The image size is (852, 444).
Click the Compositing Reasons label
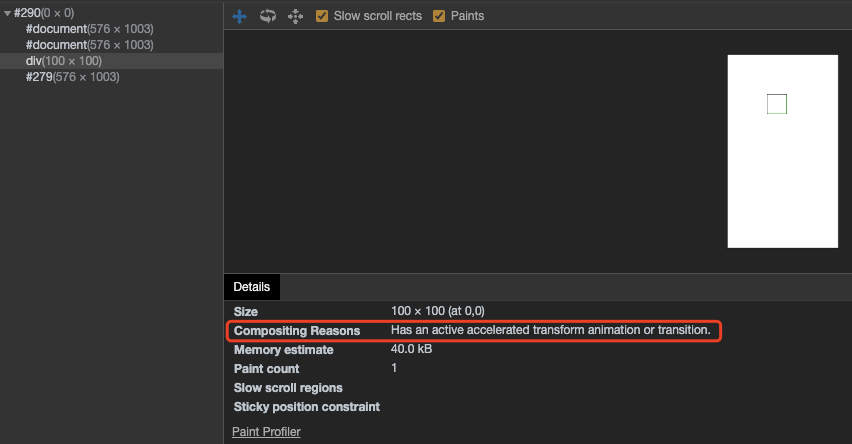pos(297,331)
